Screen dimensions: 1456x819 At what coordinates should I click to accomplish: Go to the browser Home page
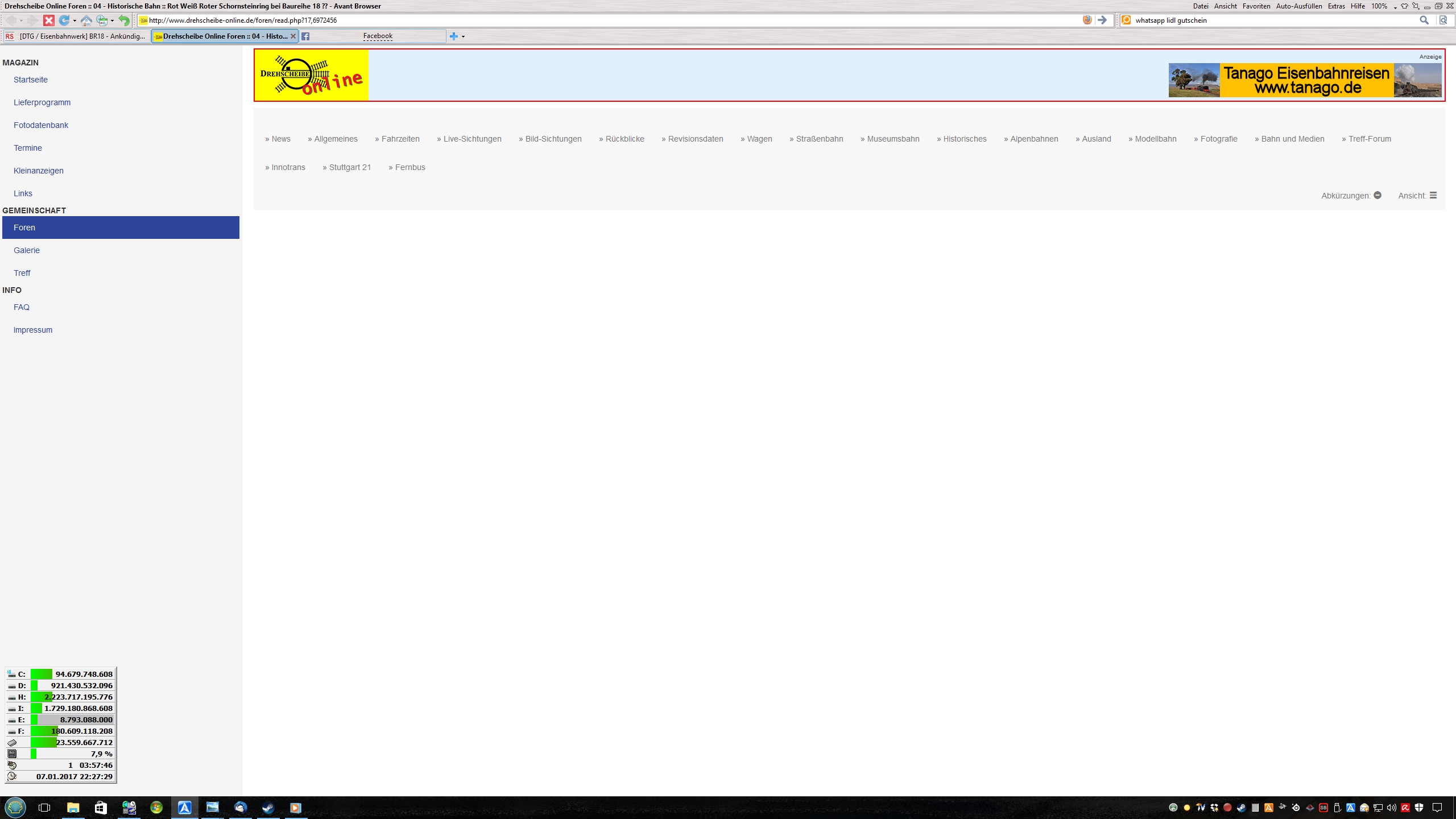(86, 20)
